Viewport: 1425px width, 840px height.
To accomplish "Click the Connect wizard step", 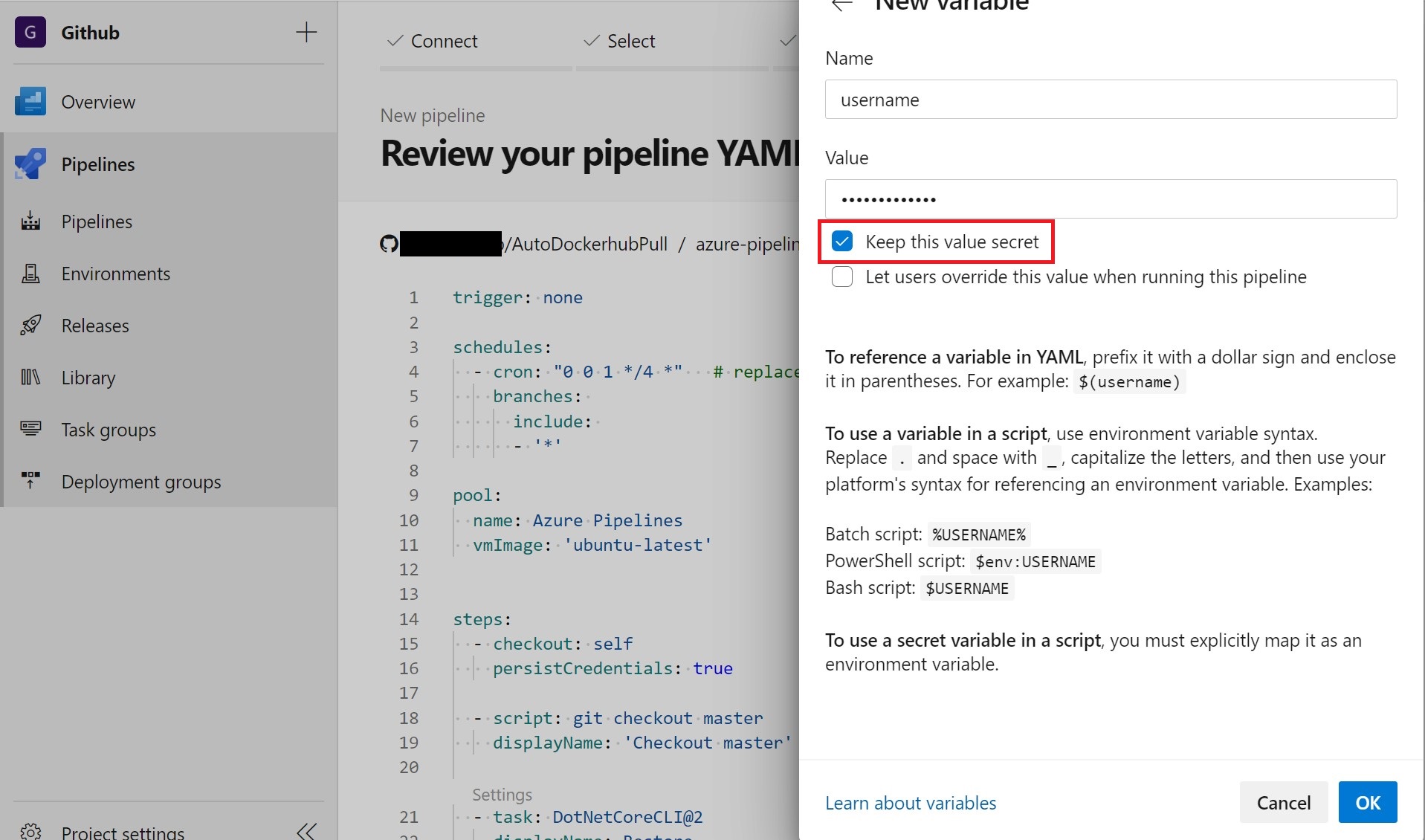I will (x=433, y=41).
